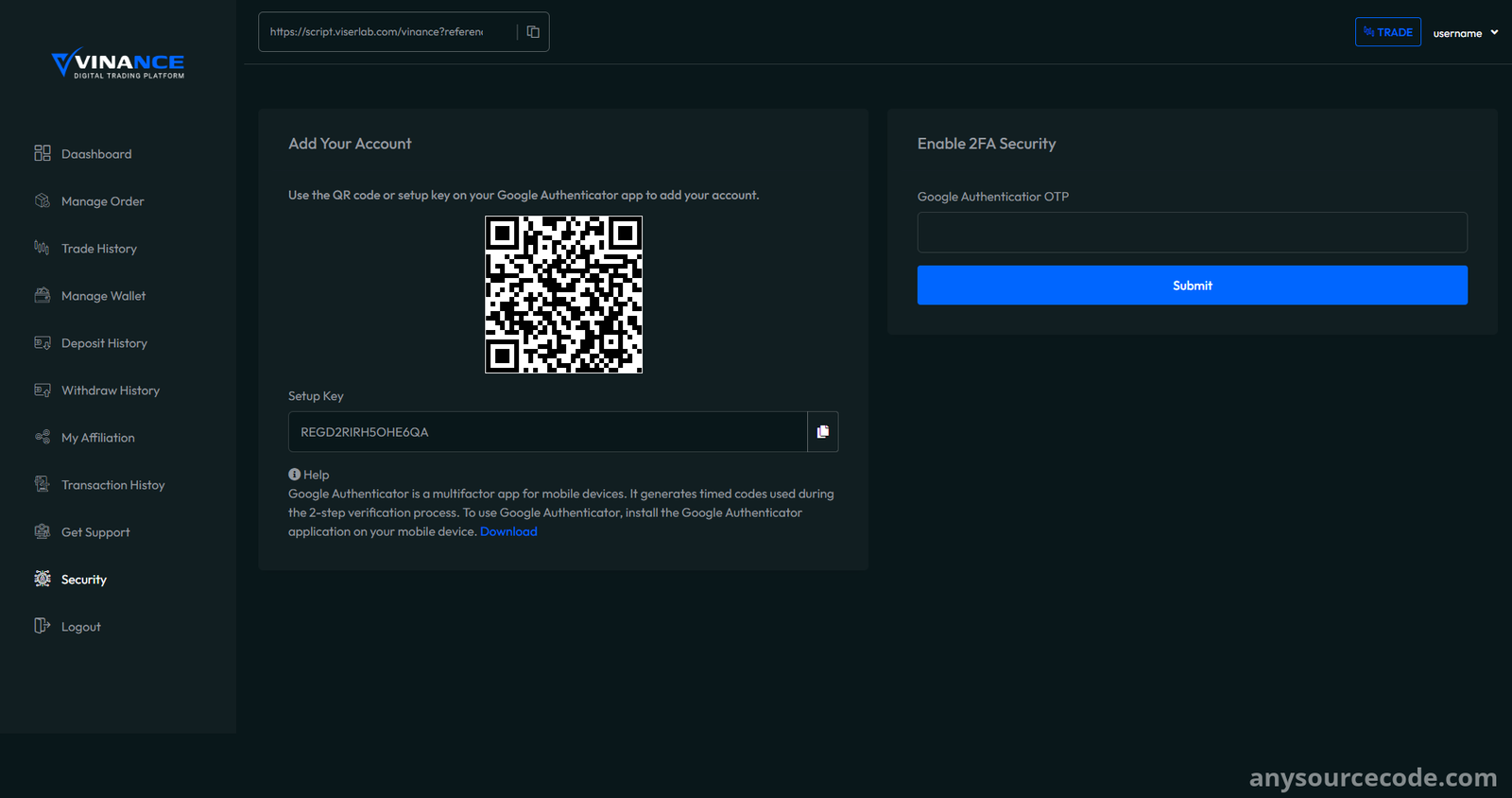Click the Withdraw History icon

point(43,390)
